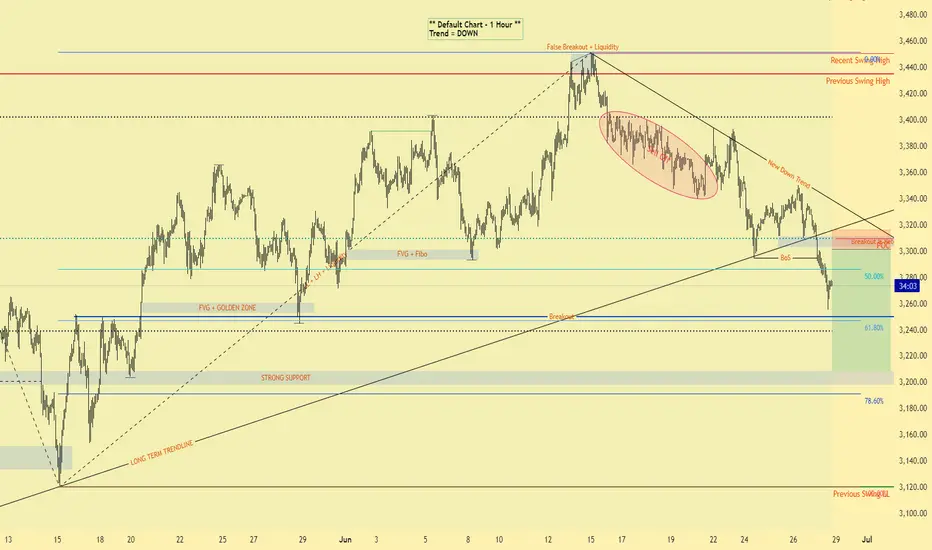Select date 8 on the time axis
The image size is (932, 550).
[468, 540]
